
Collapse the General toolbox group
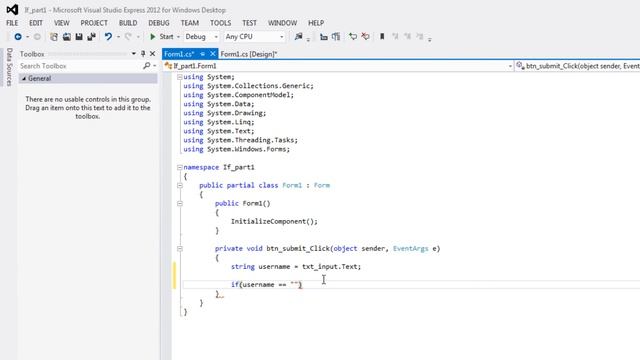24,78
